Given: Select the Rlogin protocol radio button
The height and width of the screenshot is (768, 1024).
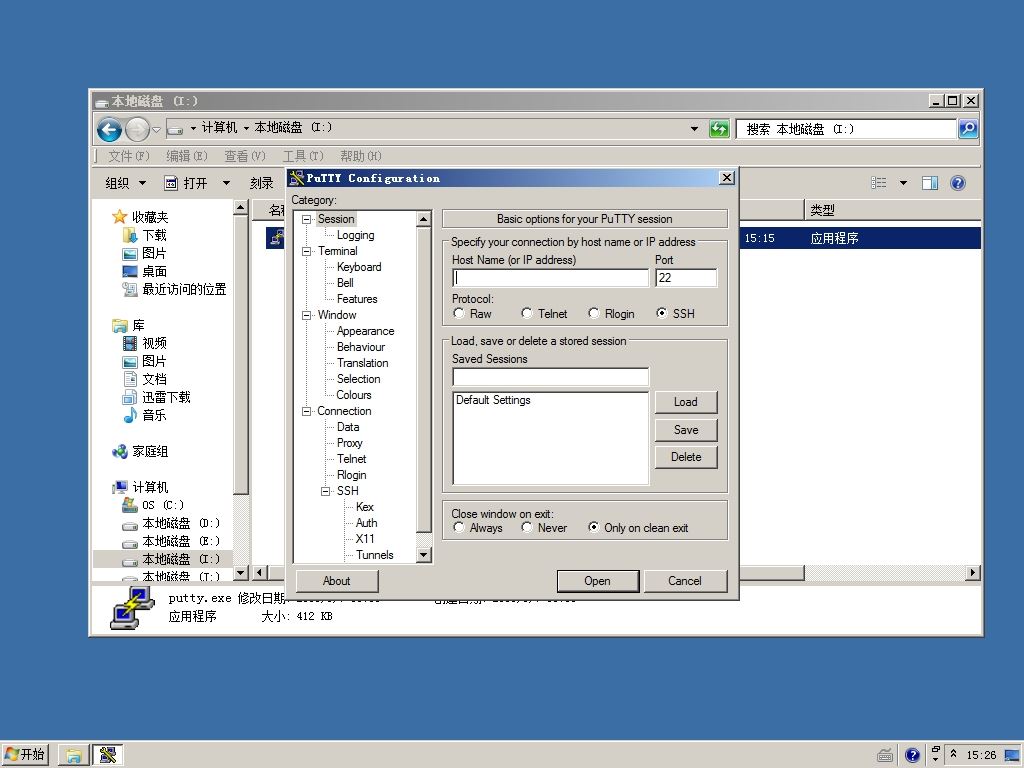Looking at the screenshot, I should (x=594, y=313).
